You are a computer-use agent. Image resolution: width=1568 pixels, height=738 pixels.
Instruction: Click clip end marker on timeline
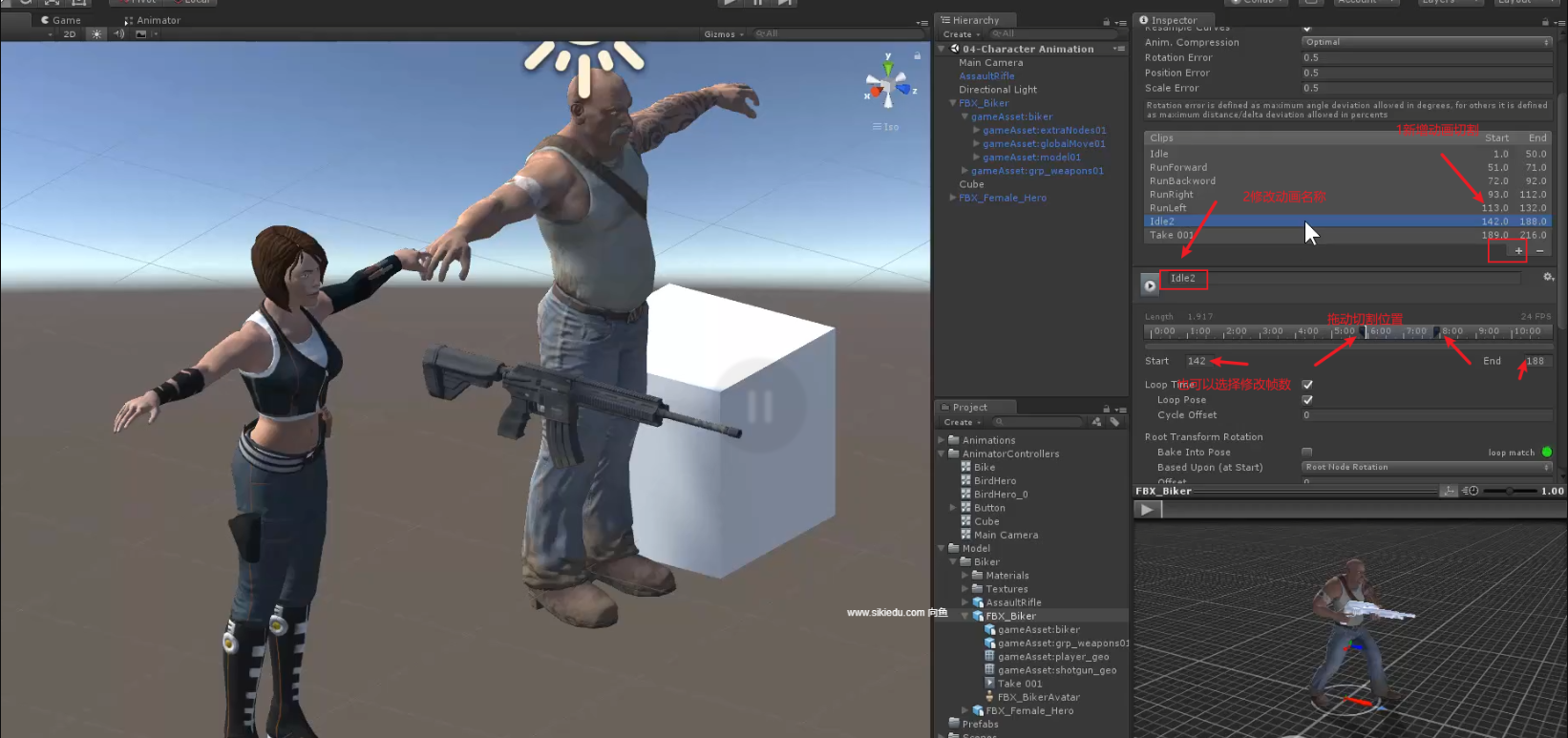pos(1438,332)
